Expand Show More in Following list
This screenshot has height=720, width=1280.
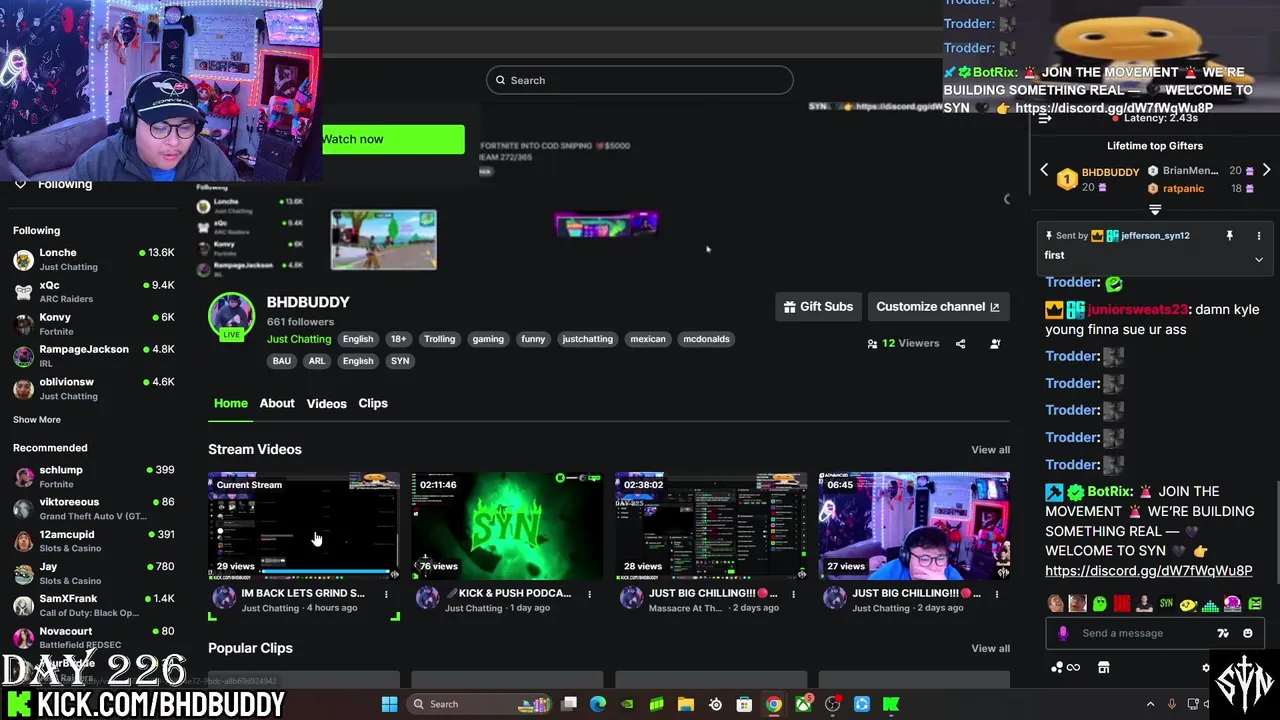37,420
